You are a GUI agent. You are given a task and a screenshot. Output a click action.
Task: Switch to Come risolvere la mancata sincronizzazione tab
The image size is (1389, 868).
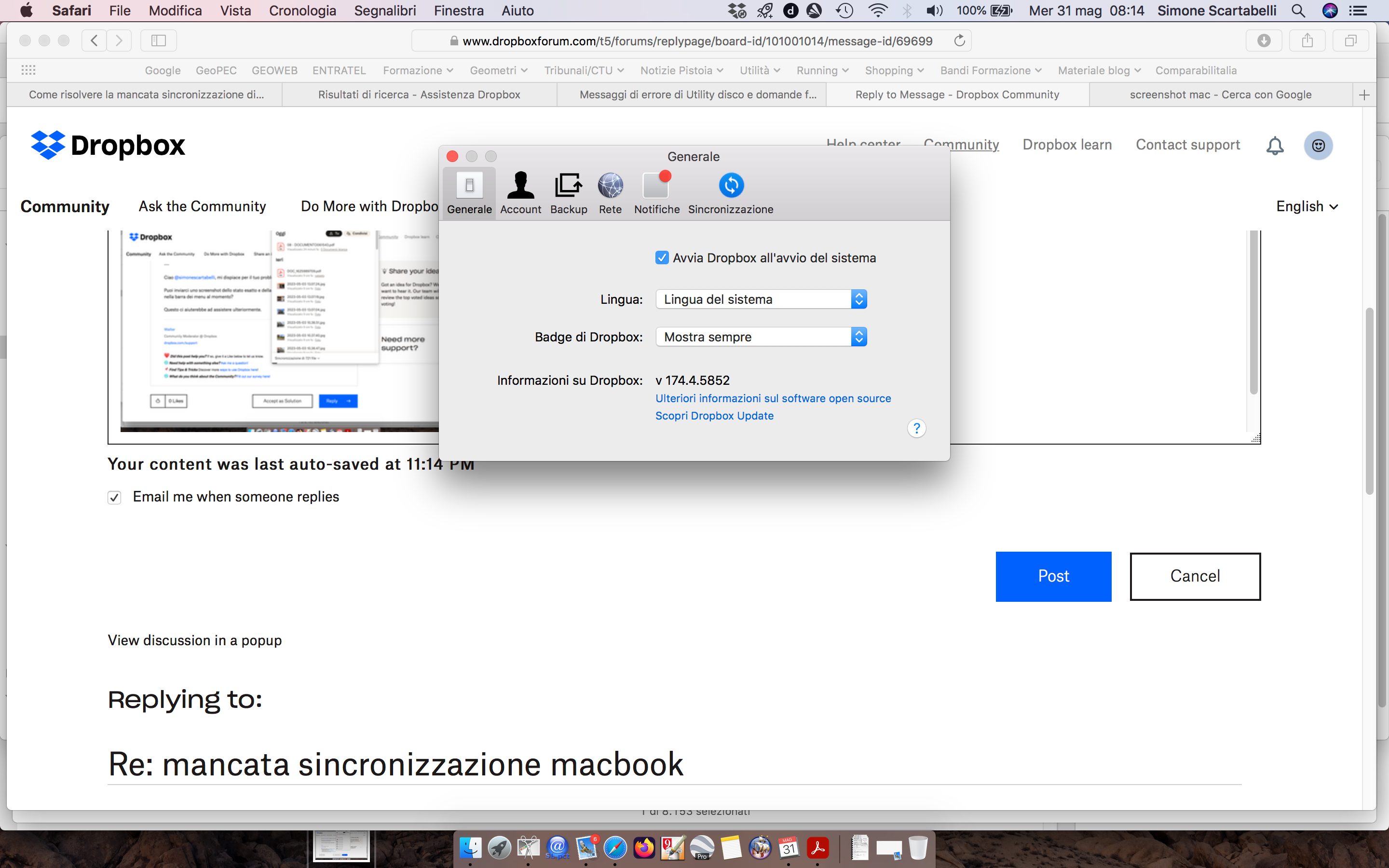pos(146,95)
